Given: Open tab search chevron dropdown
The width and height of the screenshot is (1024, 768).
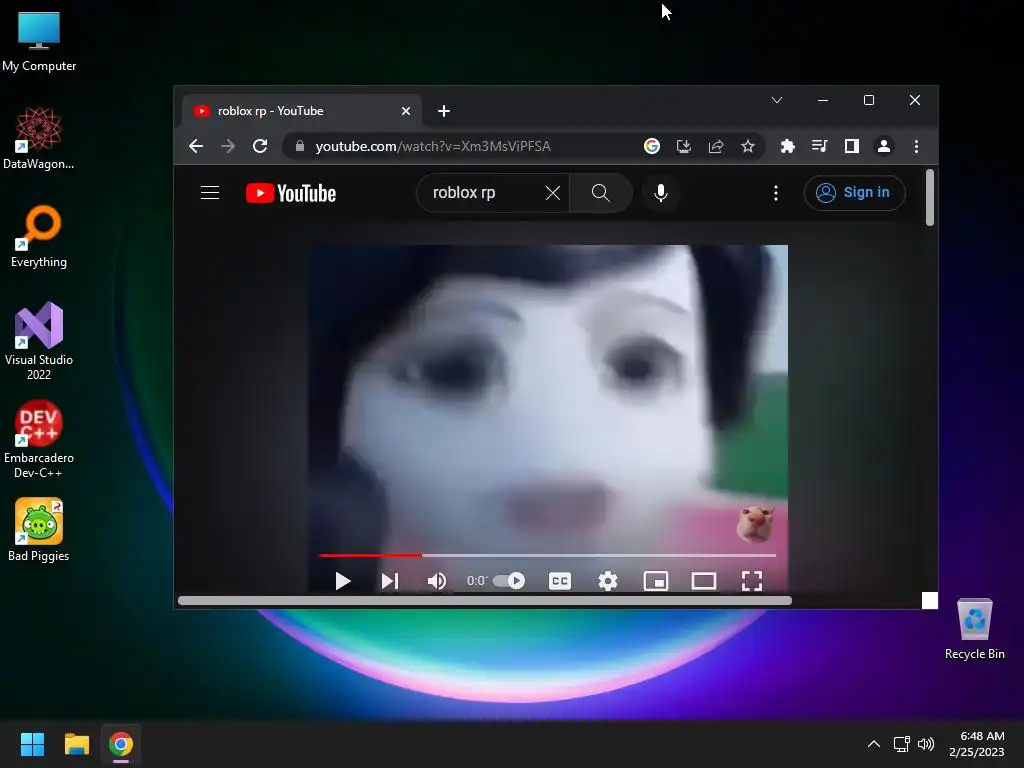Looking at the screenshot, I should [x=776, y=100].
